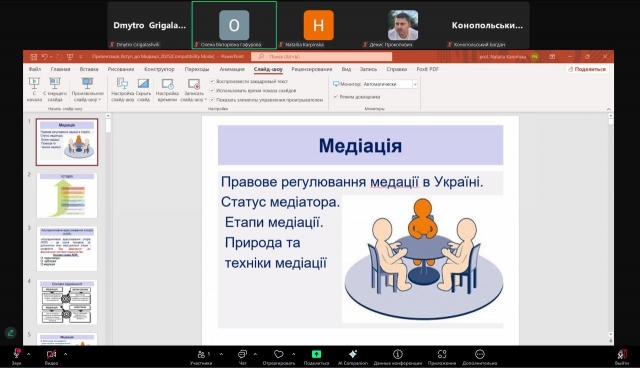
Task: Expand custom slideshow (Произвольное слайд-шоу) dropdown
Action: 87,99
